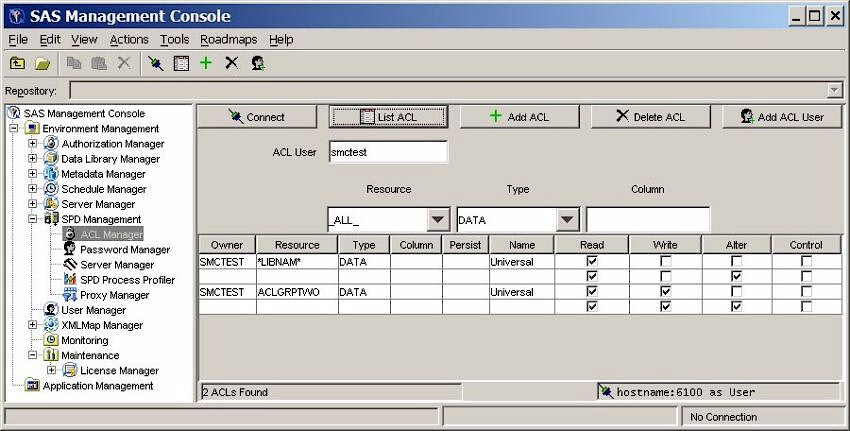850x431 pixels.
Task: Click the Add ACL User button
Action: tap(782, 117)
